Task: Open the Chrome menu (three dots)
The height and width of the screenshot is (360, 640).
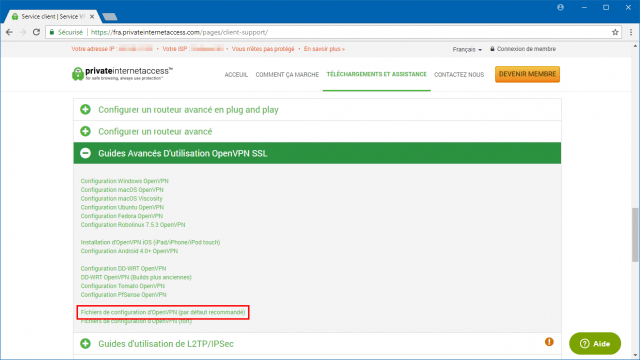Action: point(631,32)
